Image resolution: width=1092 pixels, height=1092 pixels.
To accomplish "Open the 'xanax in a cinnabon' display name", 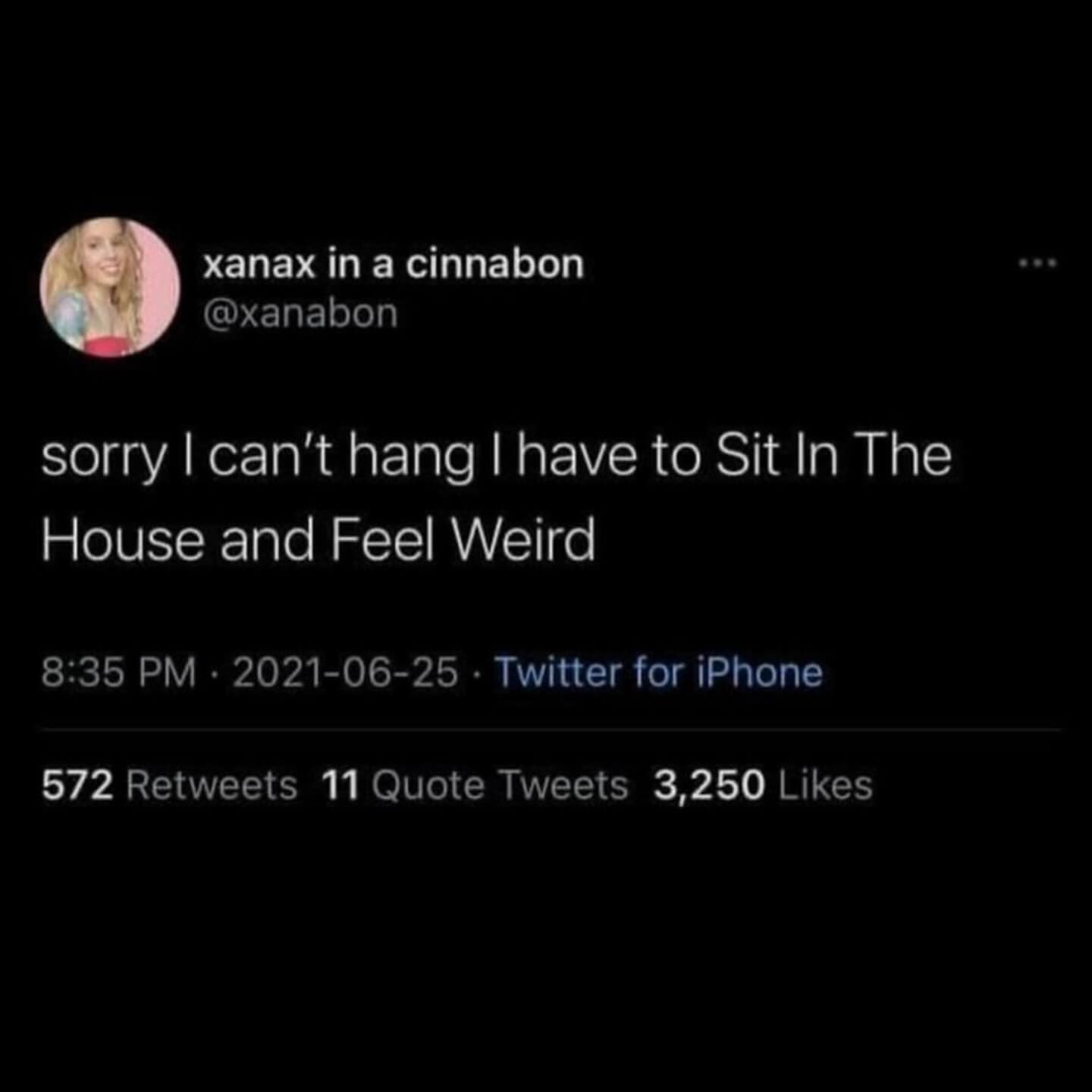I will [393, 264].
